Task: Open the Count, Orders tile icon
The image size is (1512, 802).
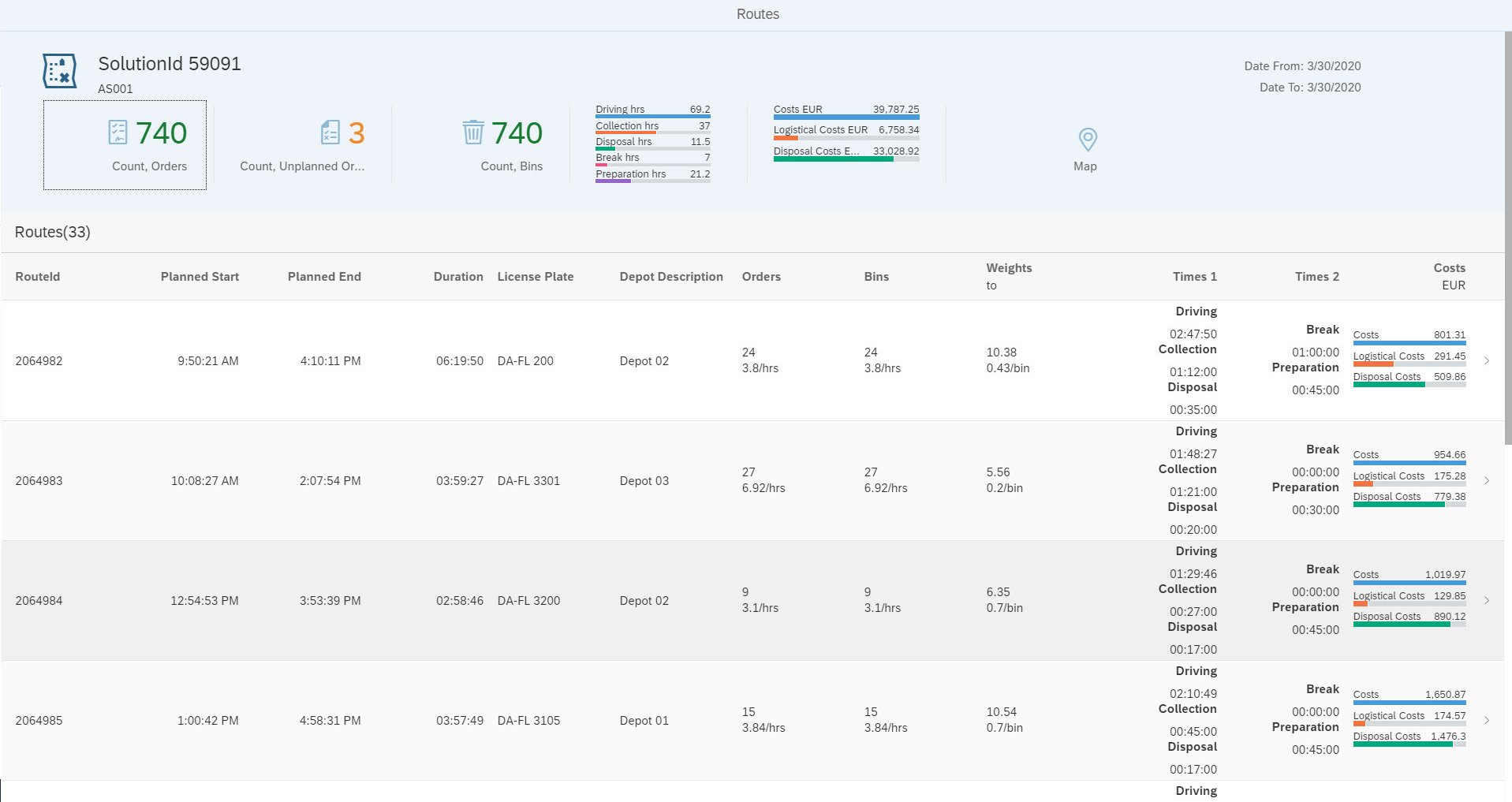Action: [118, 132]
